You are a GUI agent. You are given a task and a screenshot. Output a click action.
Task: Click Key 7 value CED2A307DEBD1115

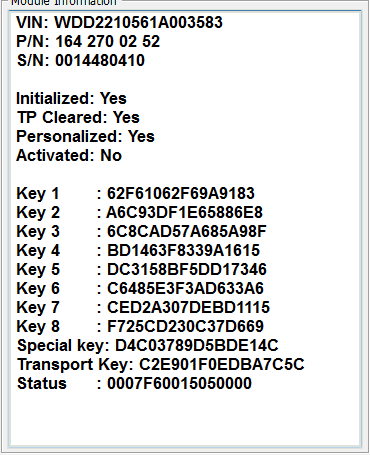tap(188, 308)
